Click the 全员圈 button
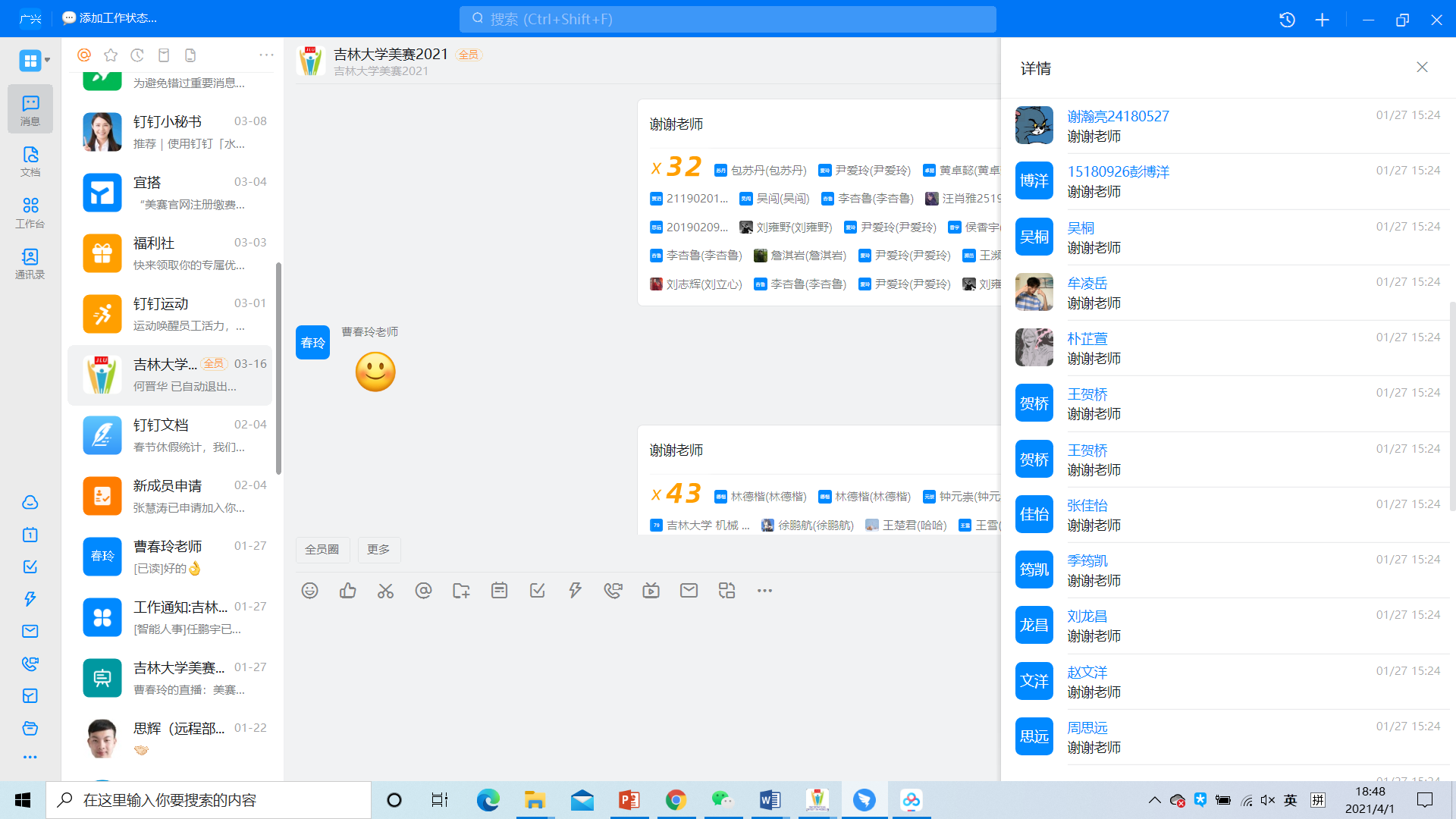 pyautogui.click(x=322, y=550)
